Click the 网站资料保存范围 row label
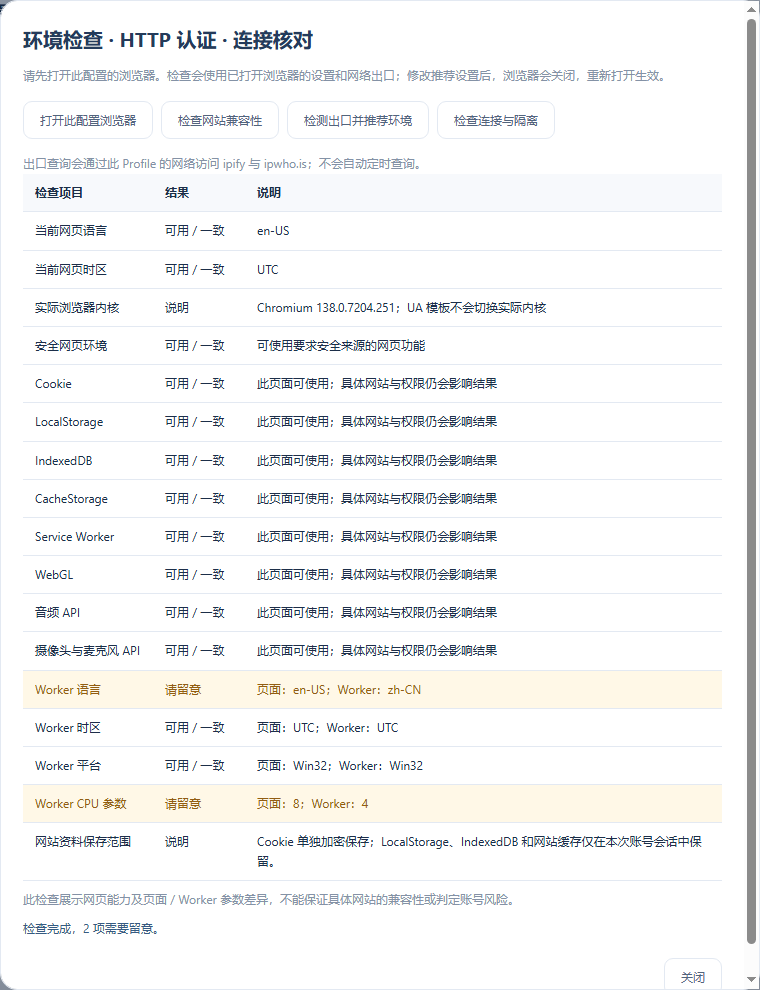 pyautogui.click(x=83, y=842)
